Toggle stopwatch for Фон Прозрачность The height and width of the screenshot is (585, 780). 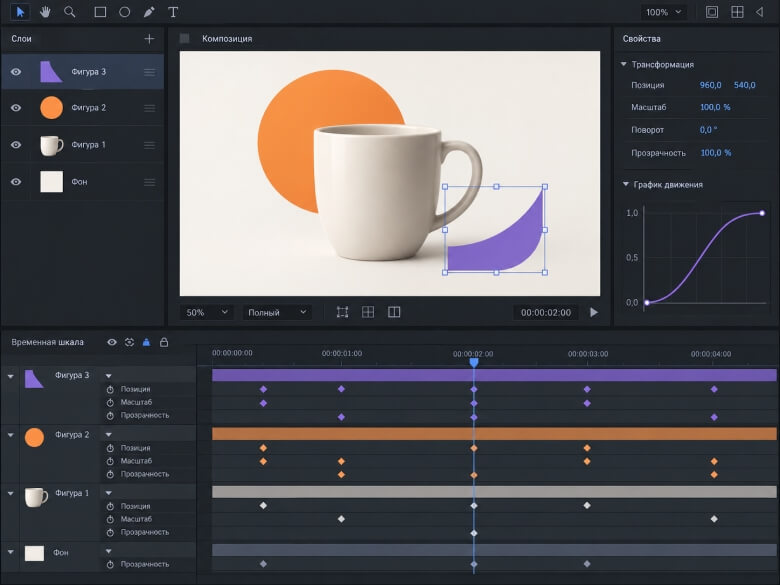pos(110,565)
